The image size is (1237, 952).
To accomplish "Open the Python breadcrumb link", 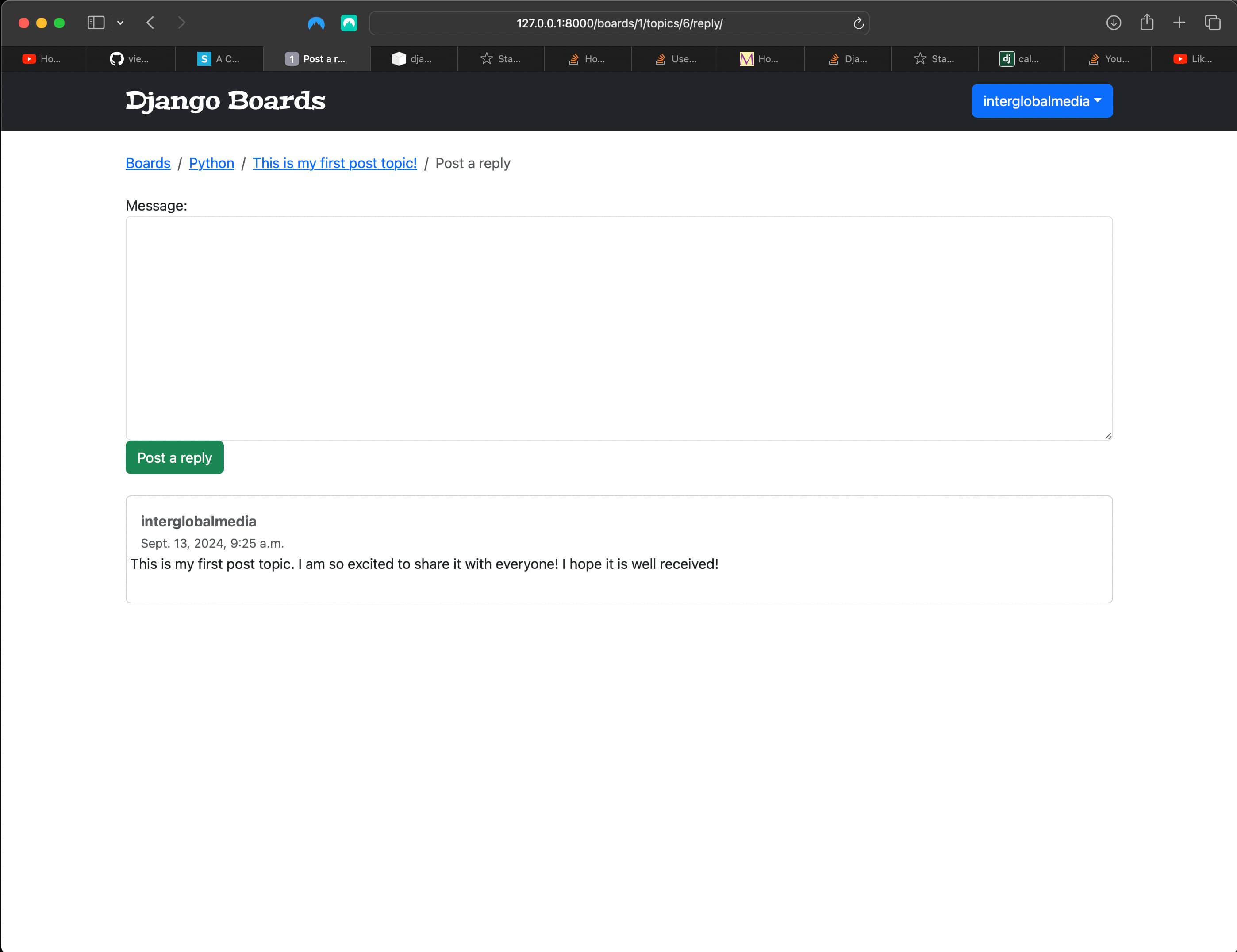I will pyautogui.click(x=211, y=163).
